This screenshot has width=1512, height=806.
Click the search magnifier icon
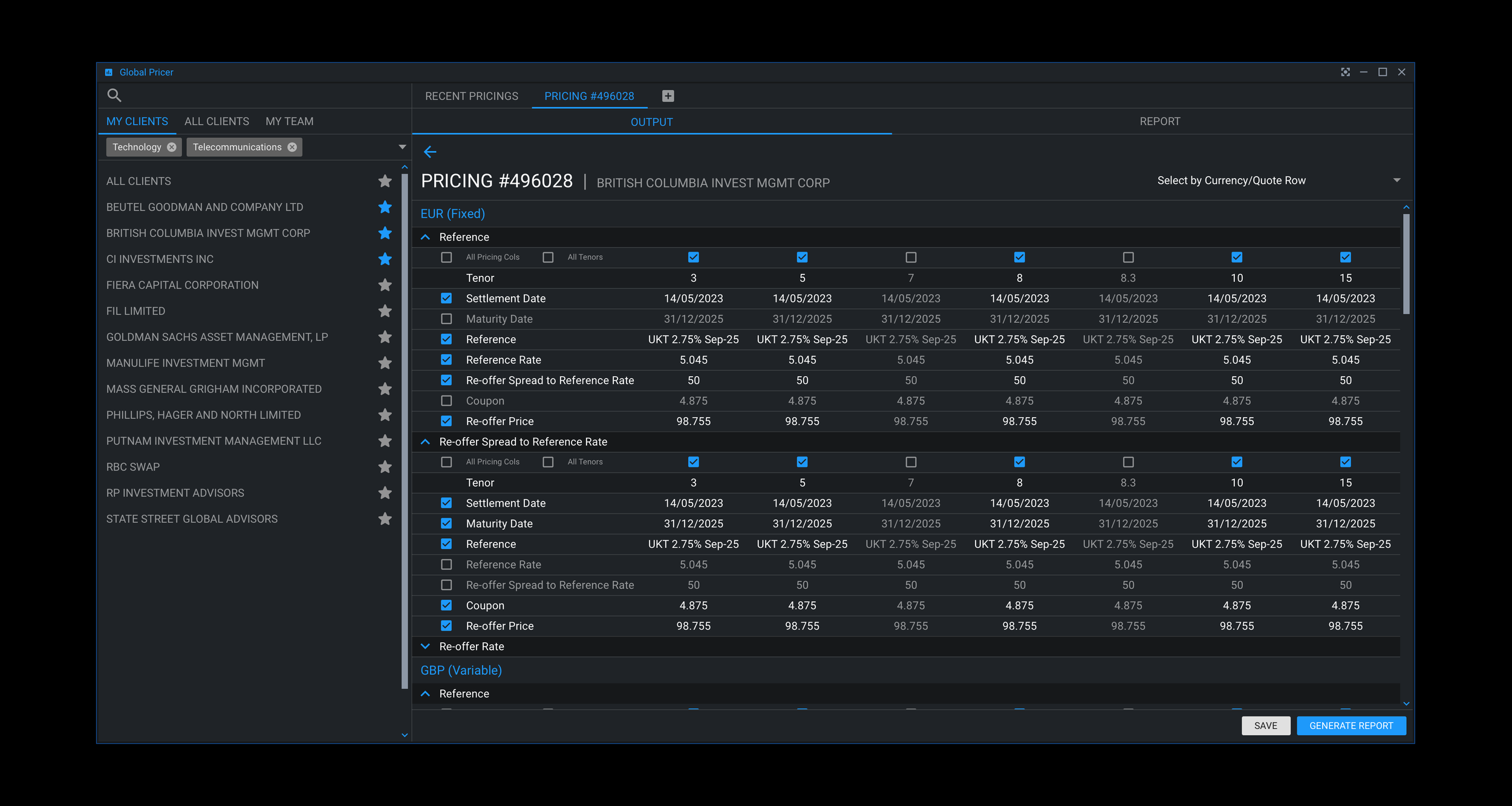click(x=114, y=95)
